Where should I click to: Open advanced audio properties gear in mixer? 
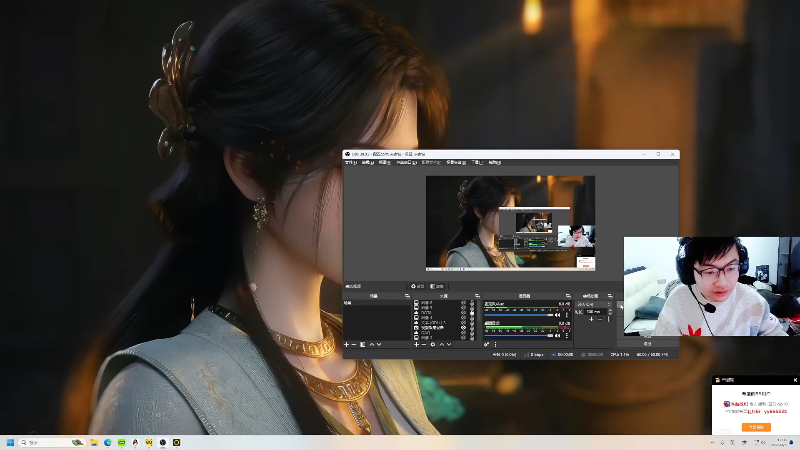pyautogui.click(x=486, y=344)
